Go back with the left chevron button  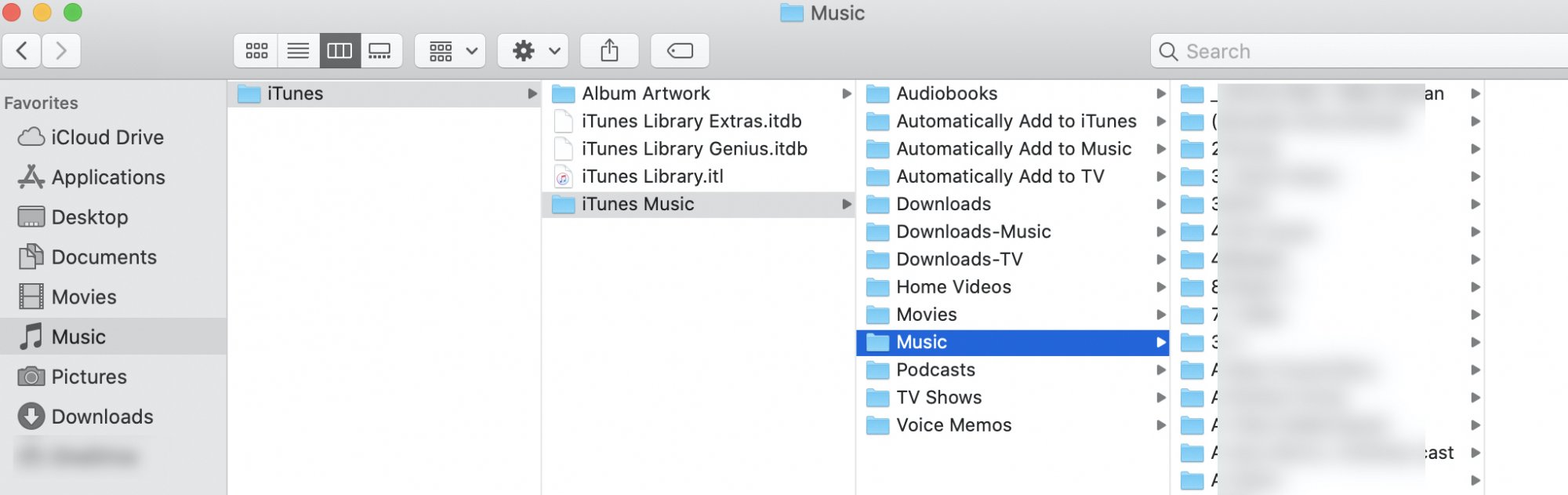[x=22, y=51]
